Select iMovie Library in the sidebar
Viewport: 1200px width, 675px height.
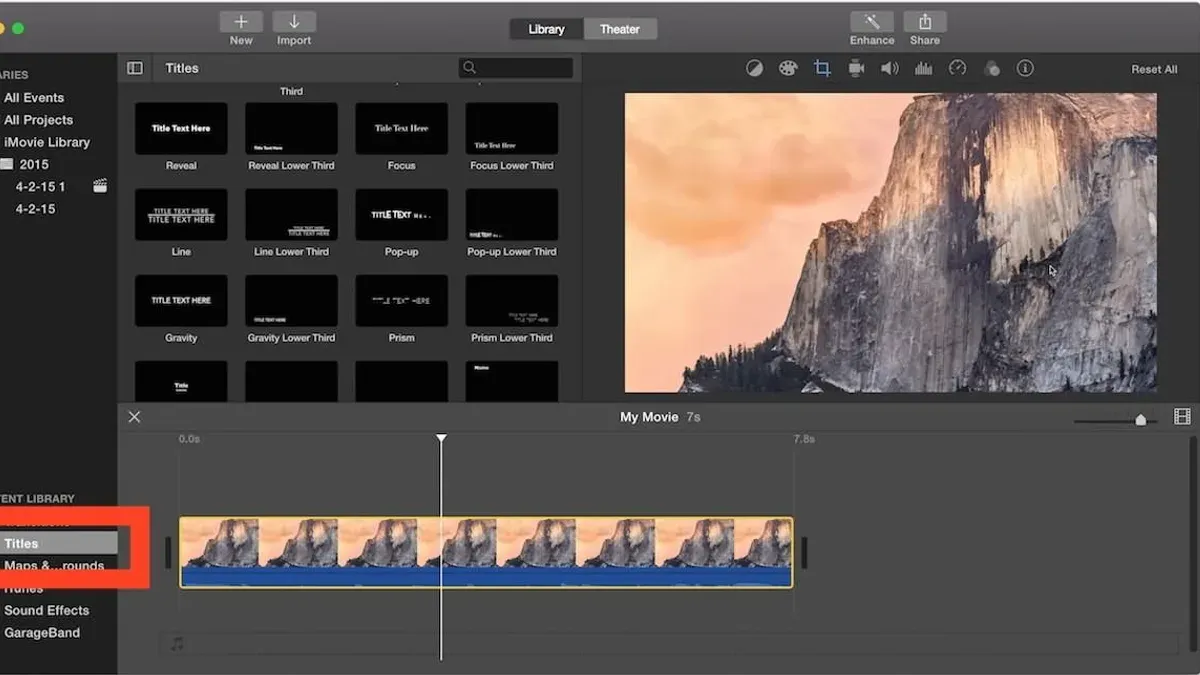46,142
